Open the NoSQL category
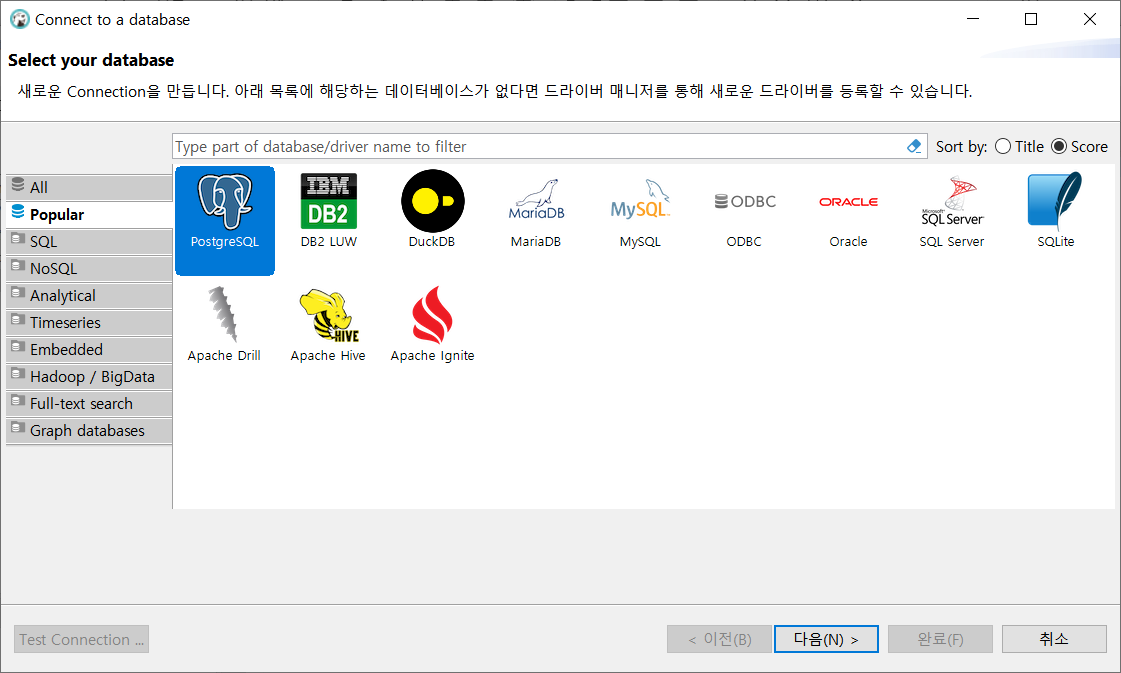The image size is (1121, 673). click(x=89, y=269)
